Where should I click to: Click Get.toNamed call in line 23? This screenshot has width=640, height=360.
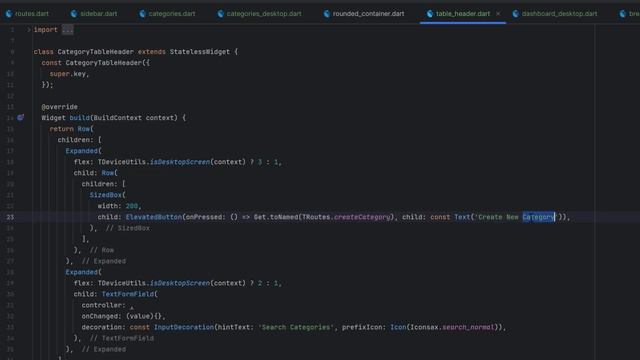click(276, 217)
